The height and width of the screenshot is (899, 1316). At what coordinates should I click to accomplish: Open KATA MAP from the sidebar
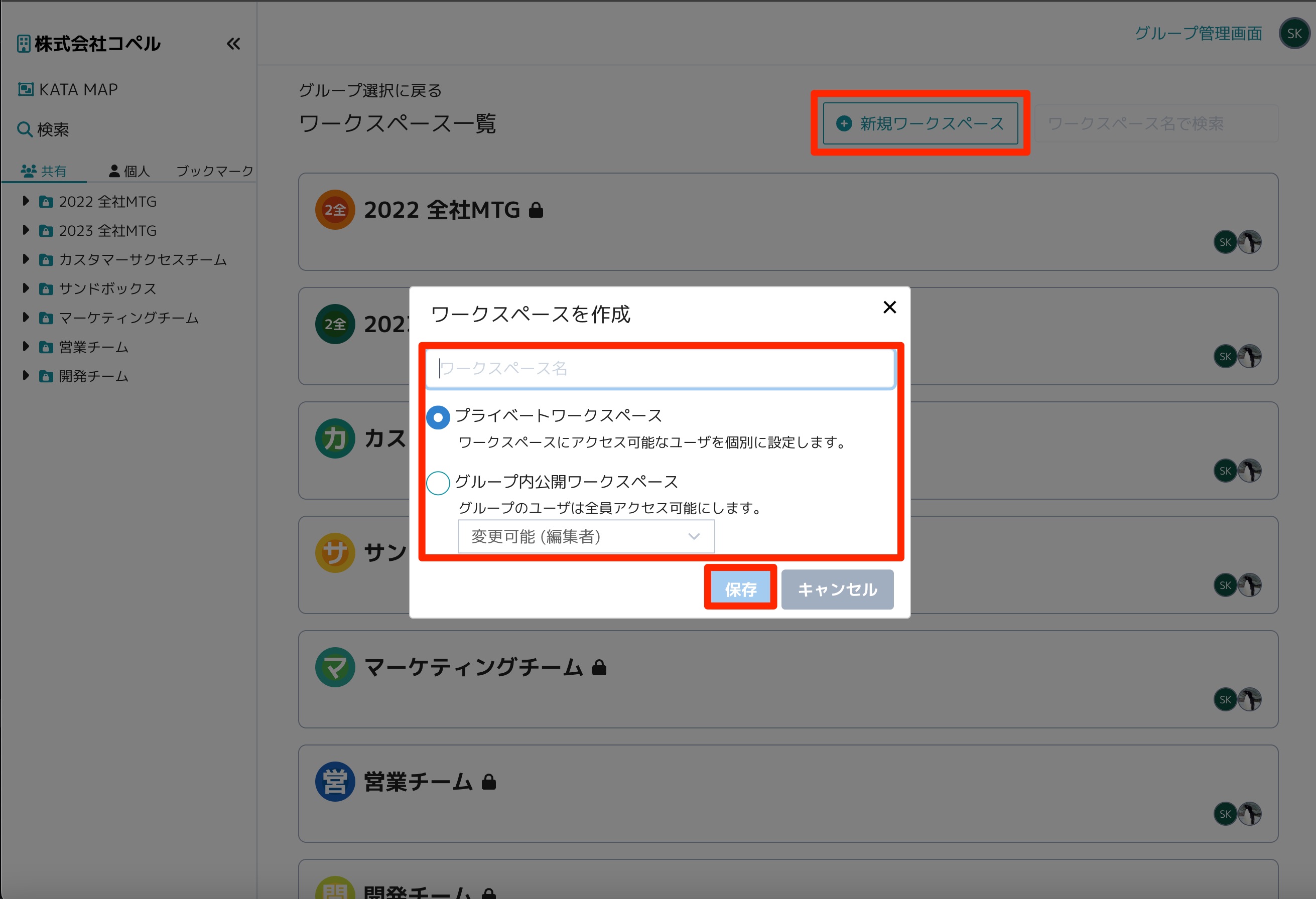tap(68, 89)
